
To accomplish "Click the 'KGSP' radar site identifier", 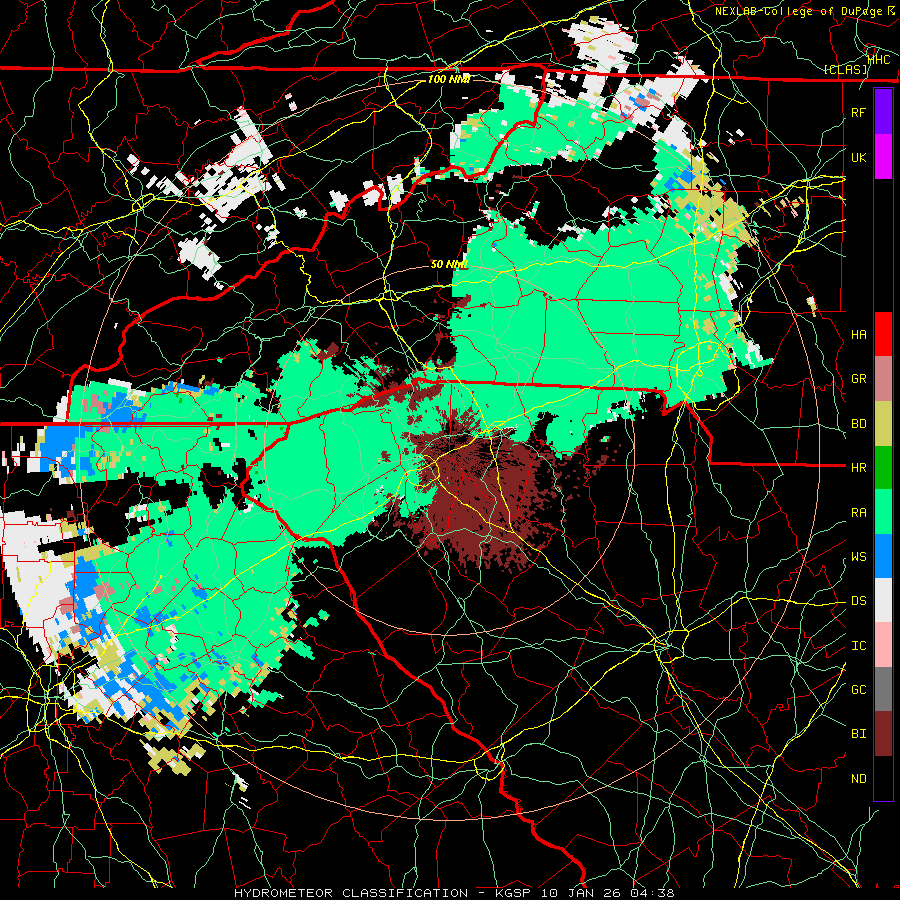I will pyautogui.click(x=514, y=893).
